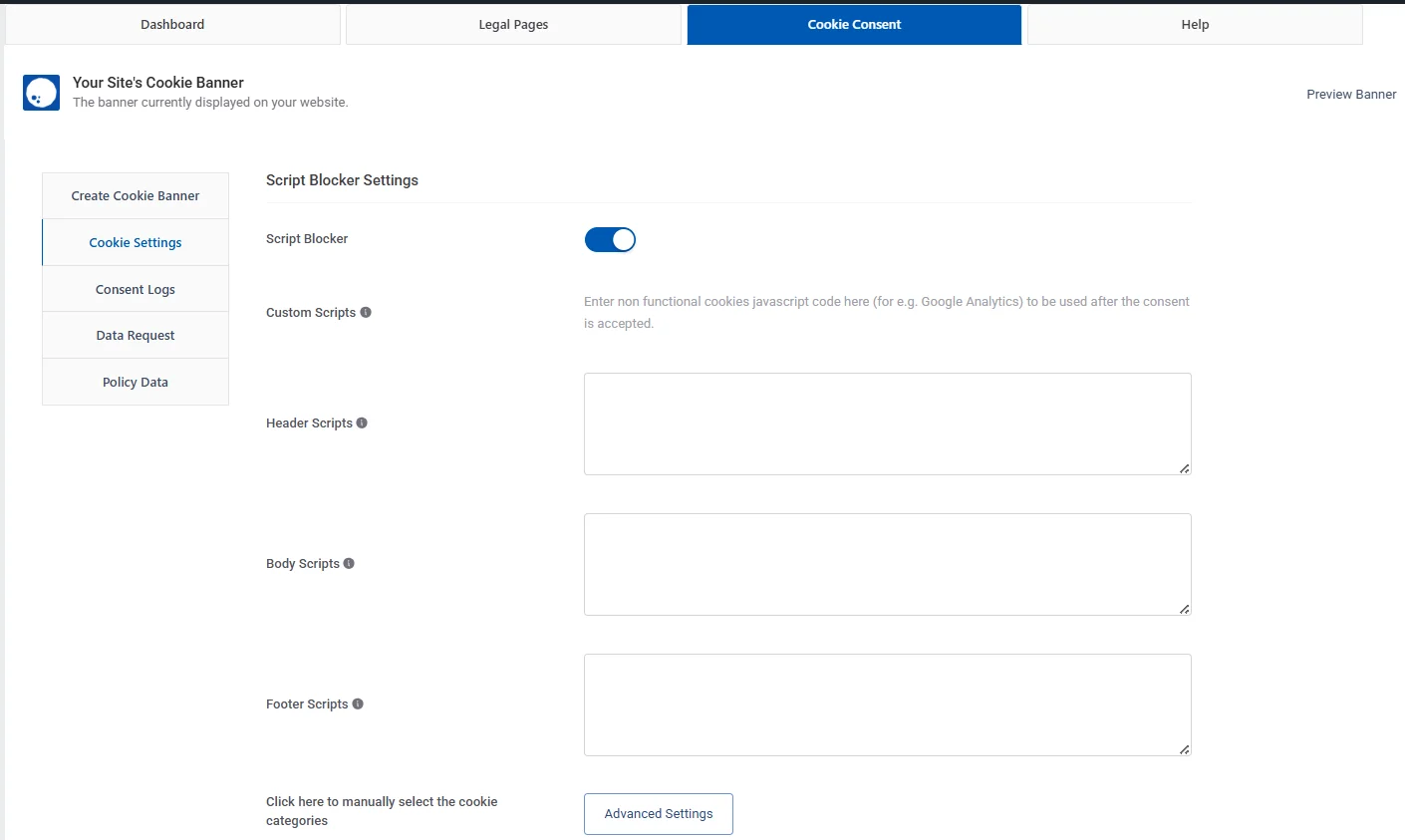Click the Footer Scripts textarea resize grip
Viewport: 1405px width, 840px height.
[1183, 747]
